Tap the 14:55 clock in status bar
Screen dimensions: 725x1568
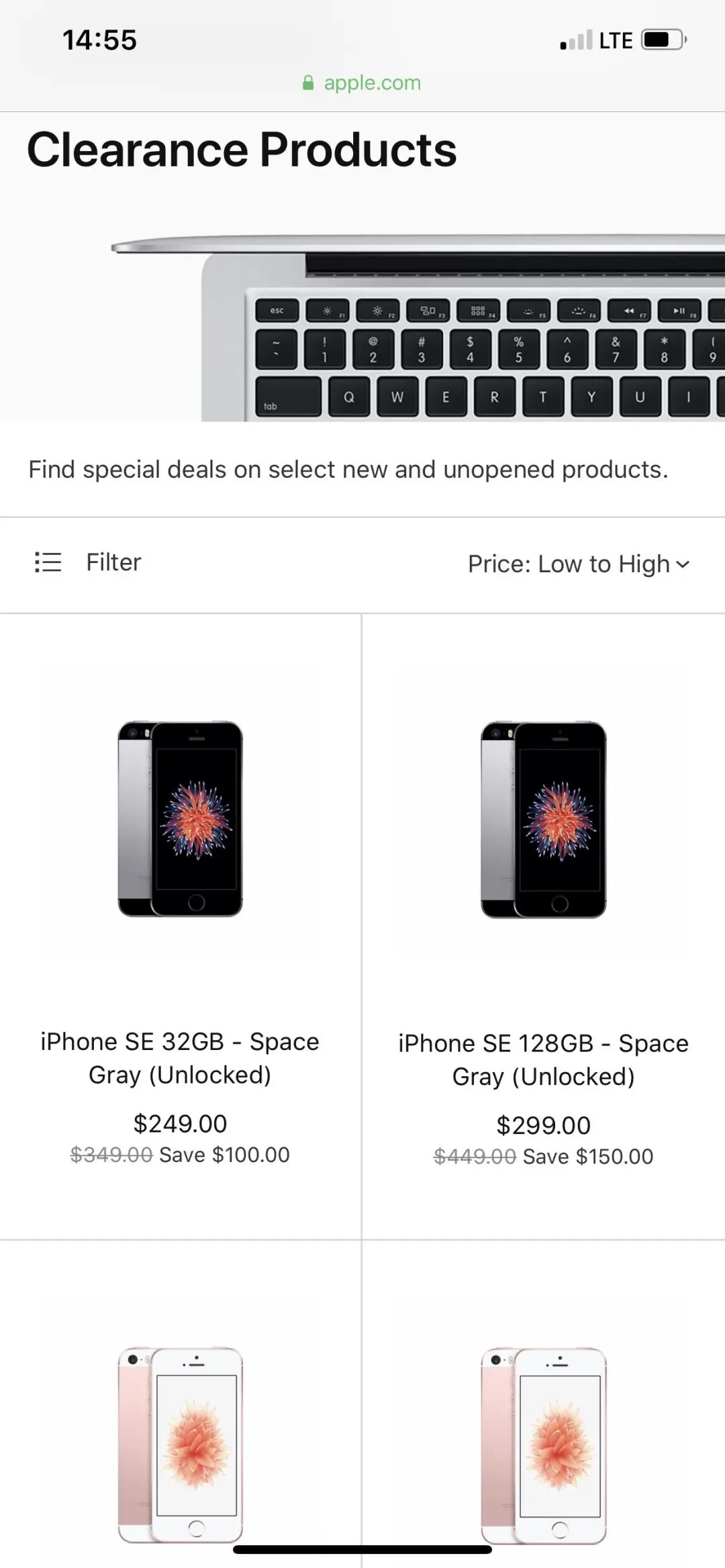[x=99, y=40]
